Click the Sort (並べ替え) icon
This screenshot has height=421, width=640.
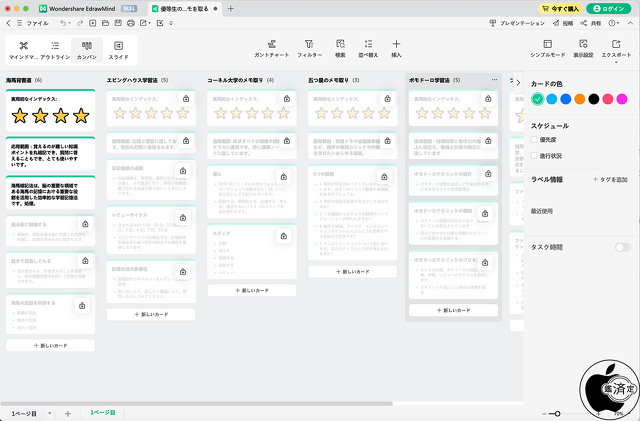[368, 46]
